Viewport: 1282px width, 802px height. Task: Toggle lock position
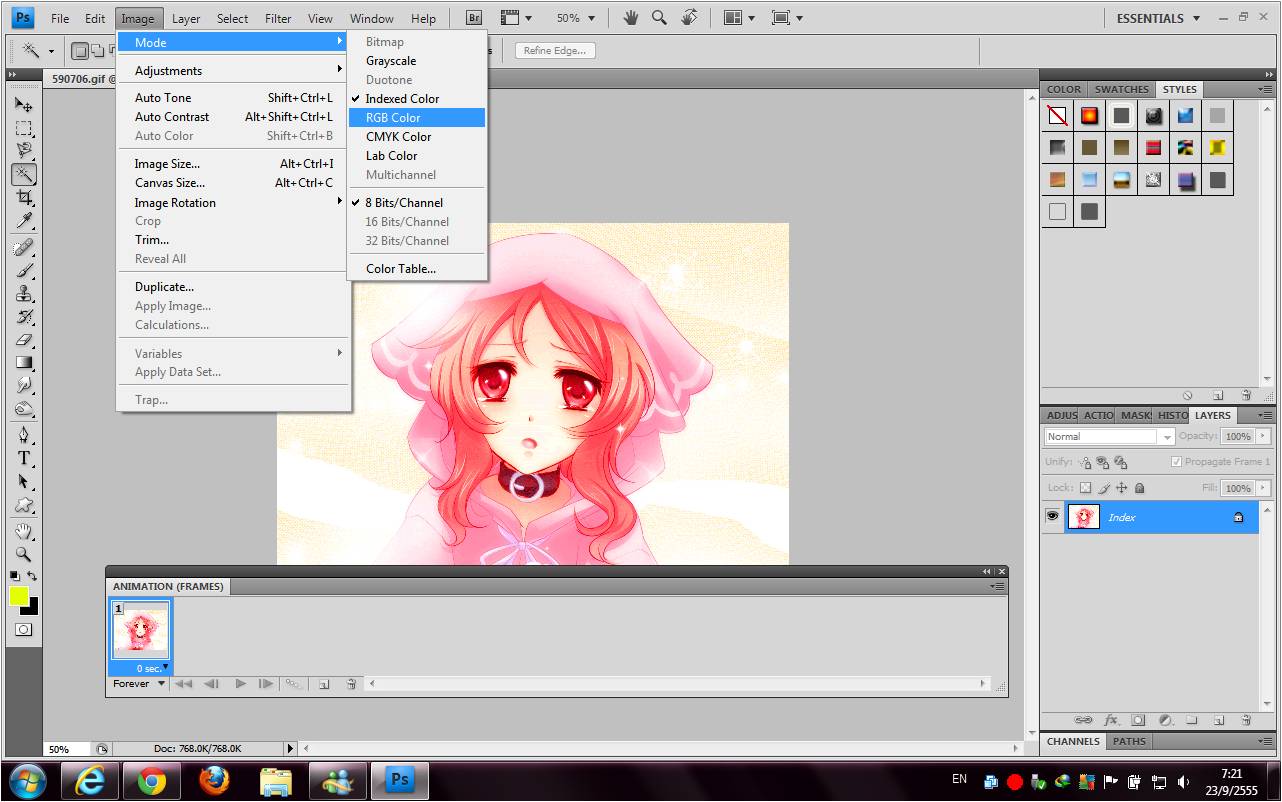click(x=1122, y=488)
